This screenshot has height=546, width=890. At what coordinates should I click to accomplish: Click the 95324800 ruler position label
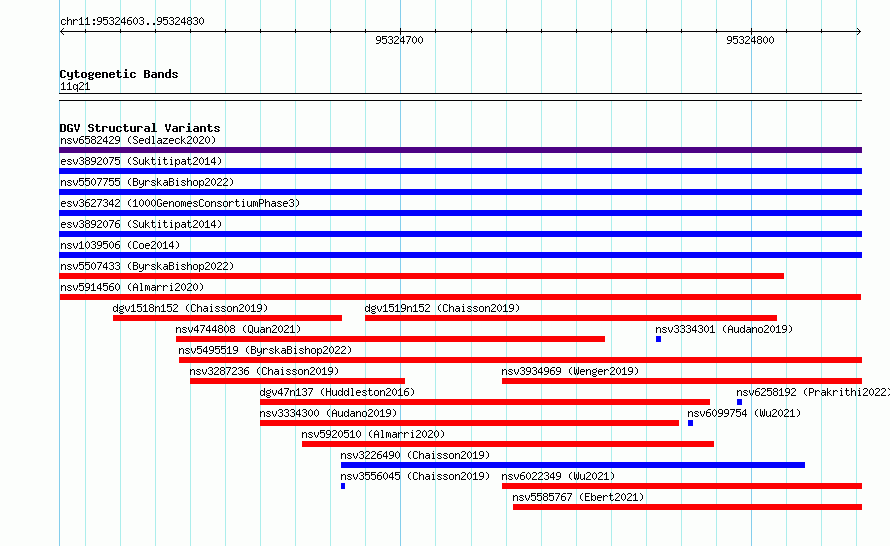[750, 40]
